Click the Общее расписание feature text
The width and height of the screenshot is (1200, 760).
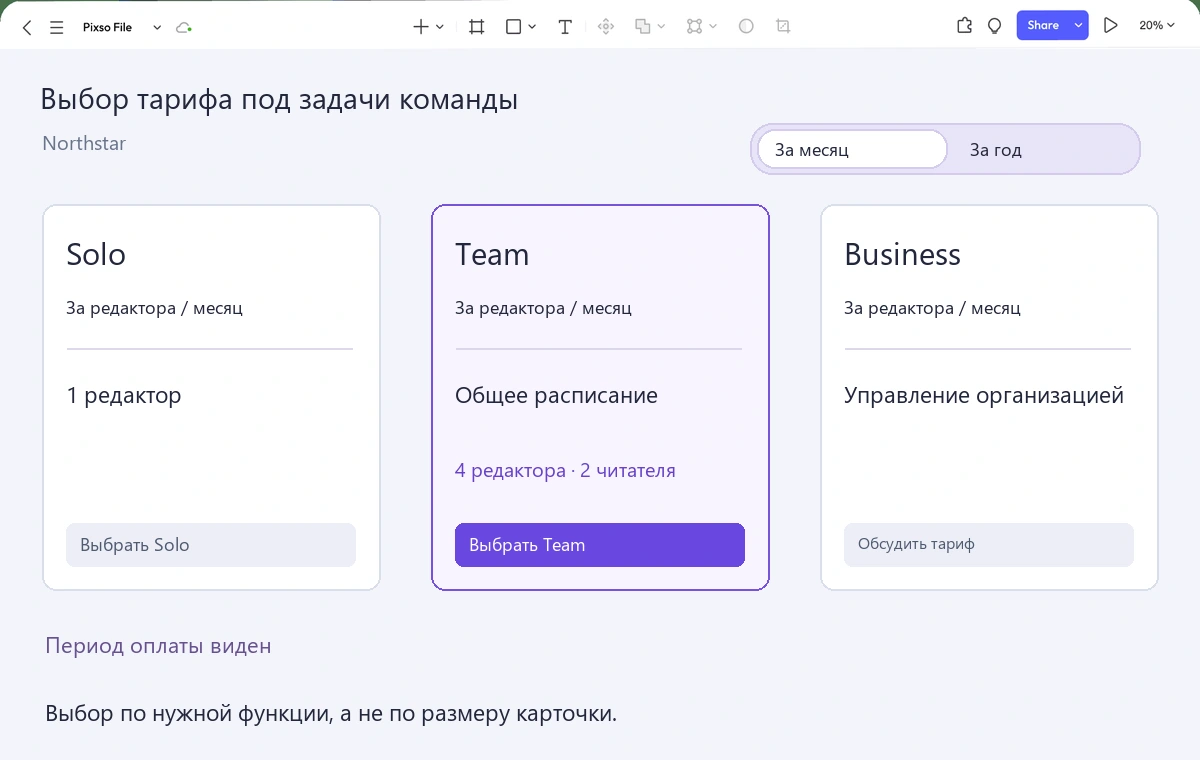tap(556, 396)
